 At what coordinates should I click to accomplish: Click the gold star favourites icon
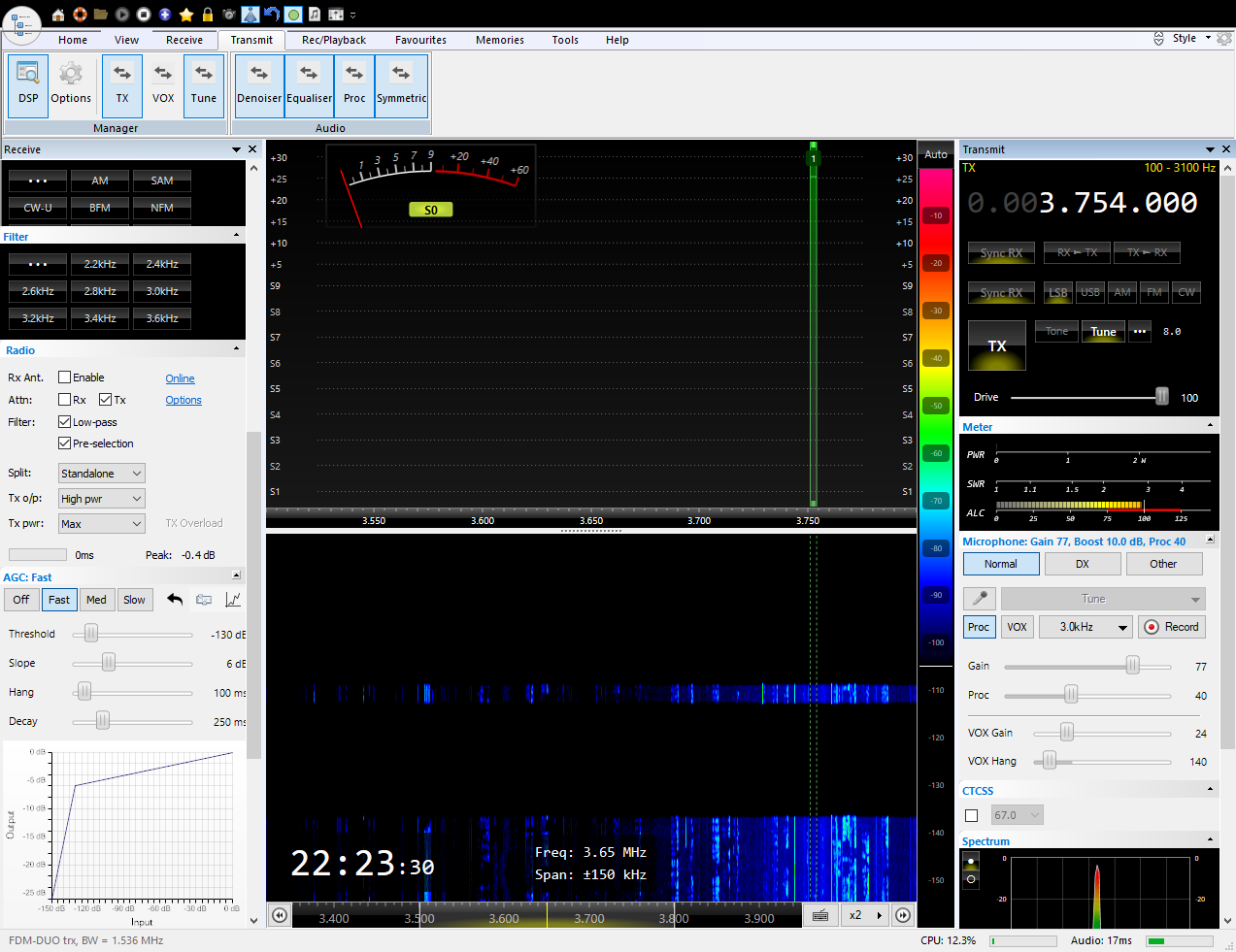186,15
